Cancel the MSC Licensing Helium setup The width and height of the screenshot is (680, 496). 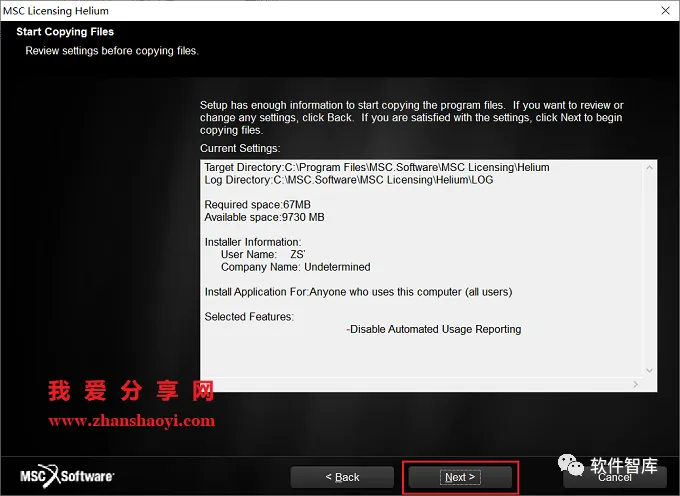point(615,477)
